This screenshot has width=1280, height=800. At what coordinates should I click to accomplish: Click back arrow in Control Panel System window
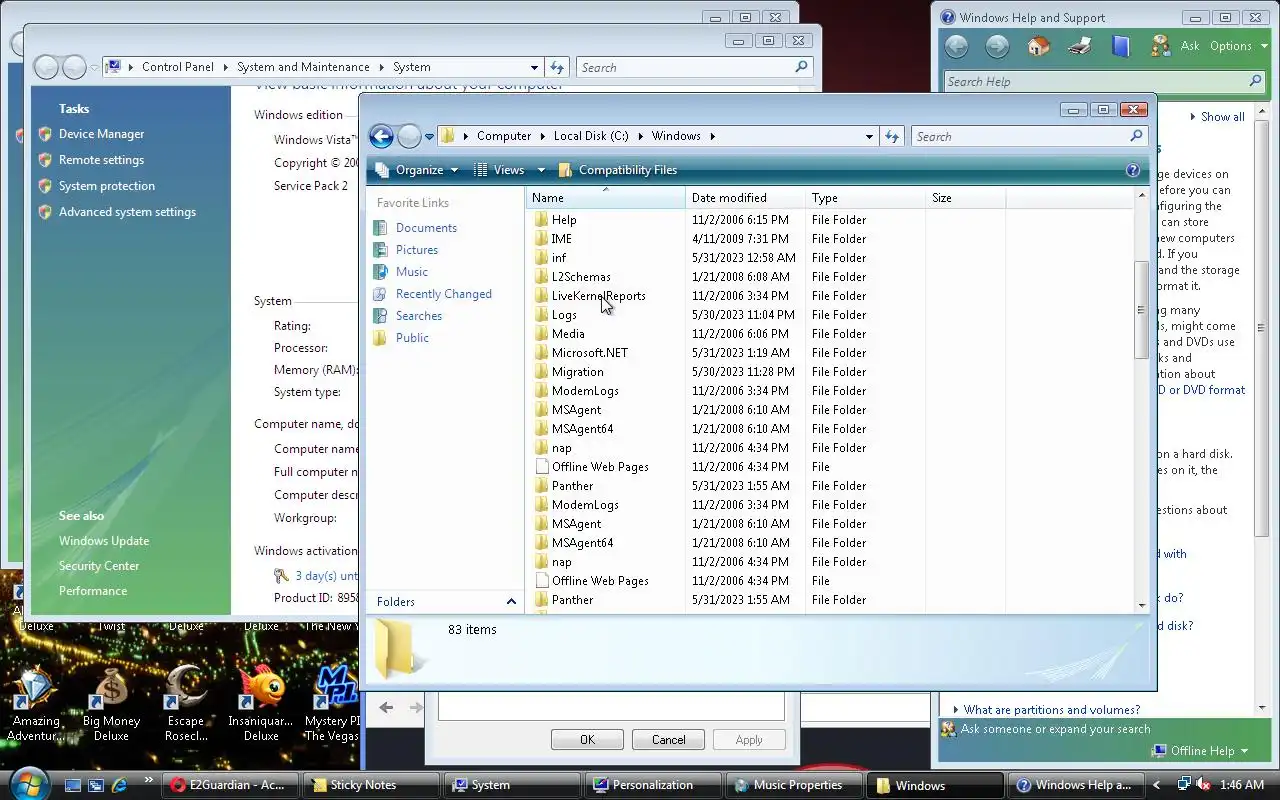click(46, 67)
